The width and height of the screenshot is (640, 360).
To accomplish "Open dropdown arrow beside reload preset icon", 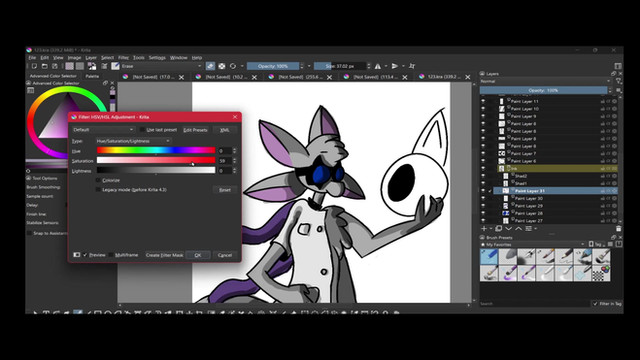I will [x=242, y=66].
